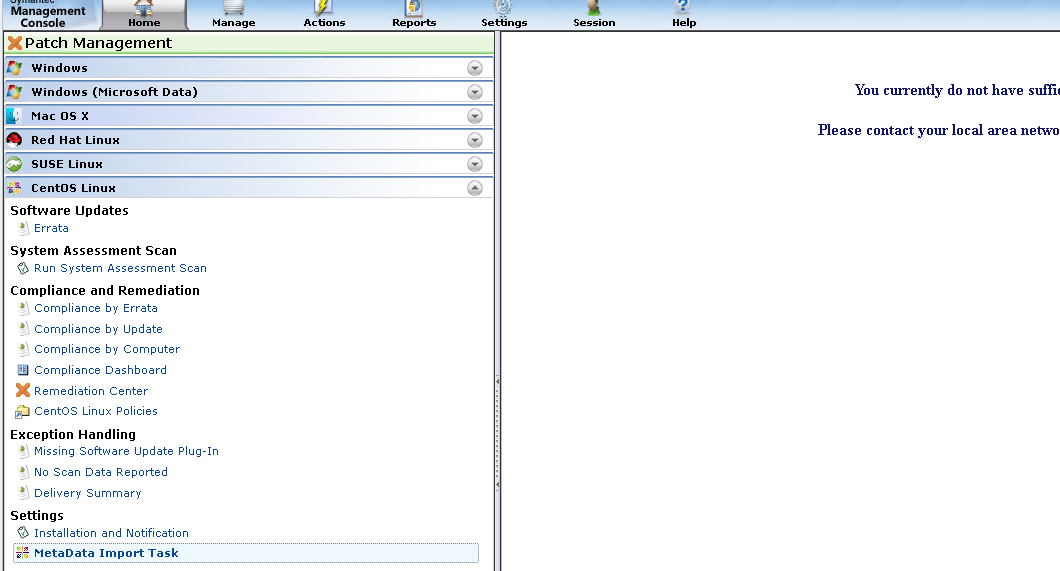Open the Errata report link
This screenshot has width=1060, height=571.
(x=51, y=228)
